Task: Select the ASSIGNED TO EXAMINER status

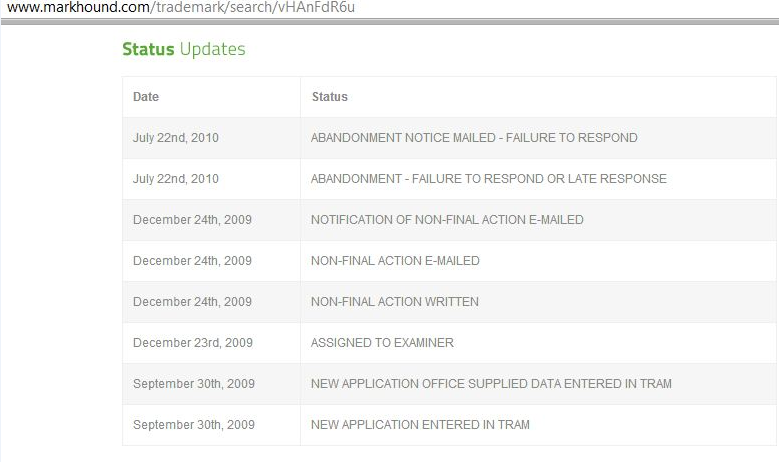Action: [x=382, y=343]
